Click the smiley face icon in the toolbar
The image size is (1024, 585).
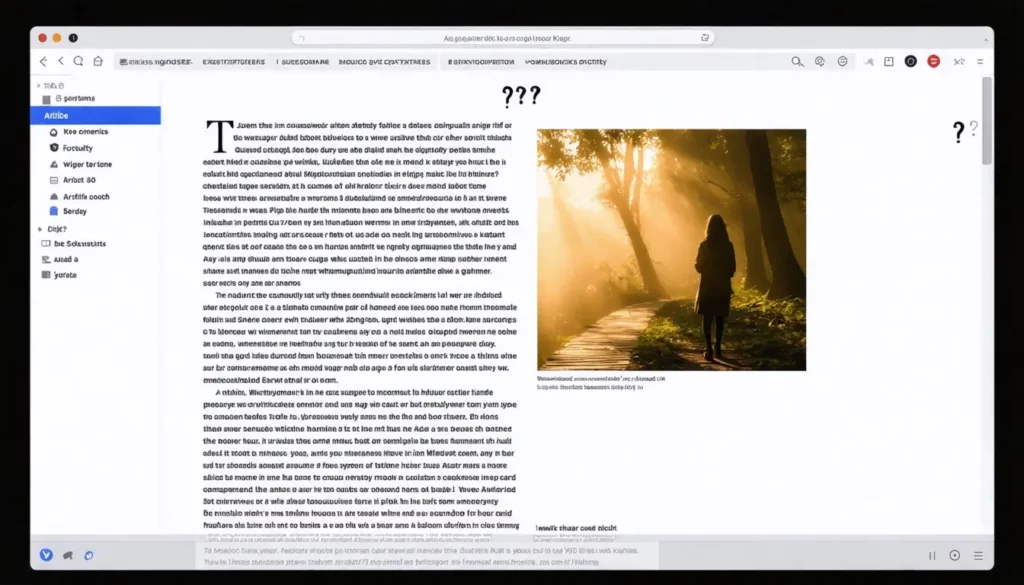[x=842, y=61]
